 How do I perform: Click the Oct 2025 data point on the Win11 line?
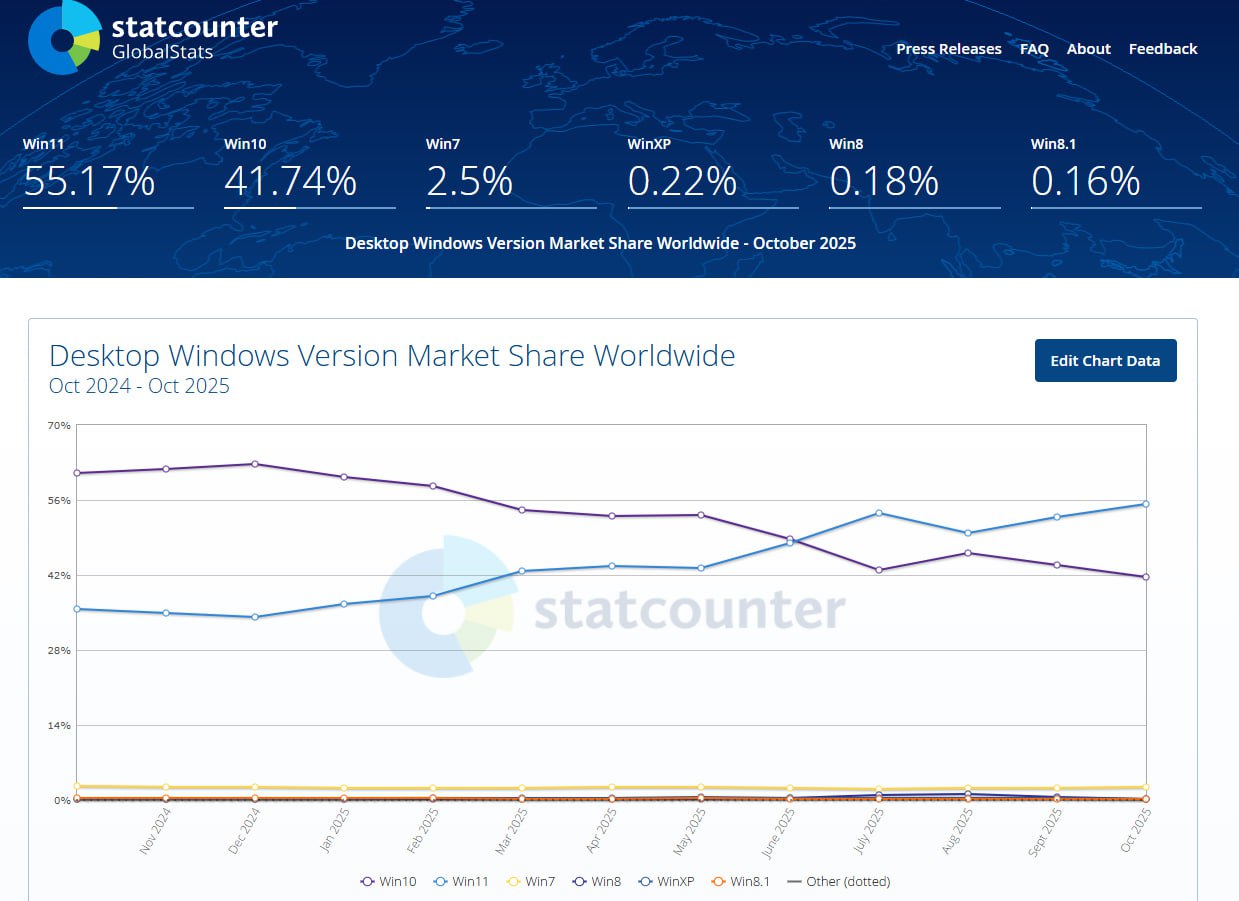pos(1146,505)
